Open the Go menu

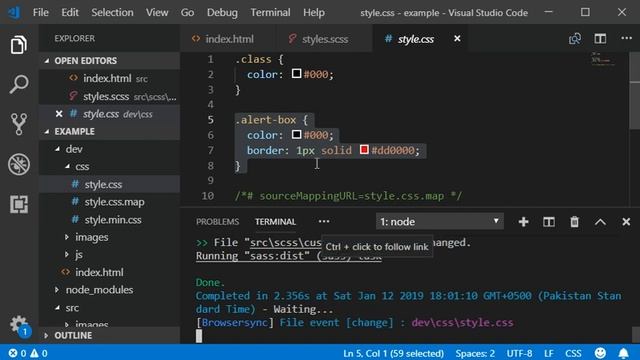click(x=187, y=13)
